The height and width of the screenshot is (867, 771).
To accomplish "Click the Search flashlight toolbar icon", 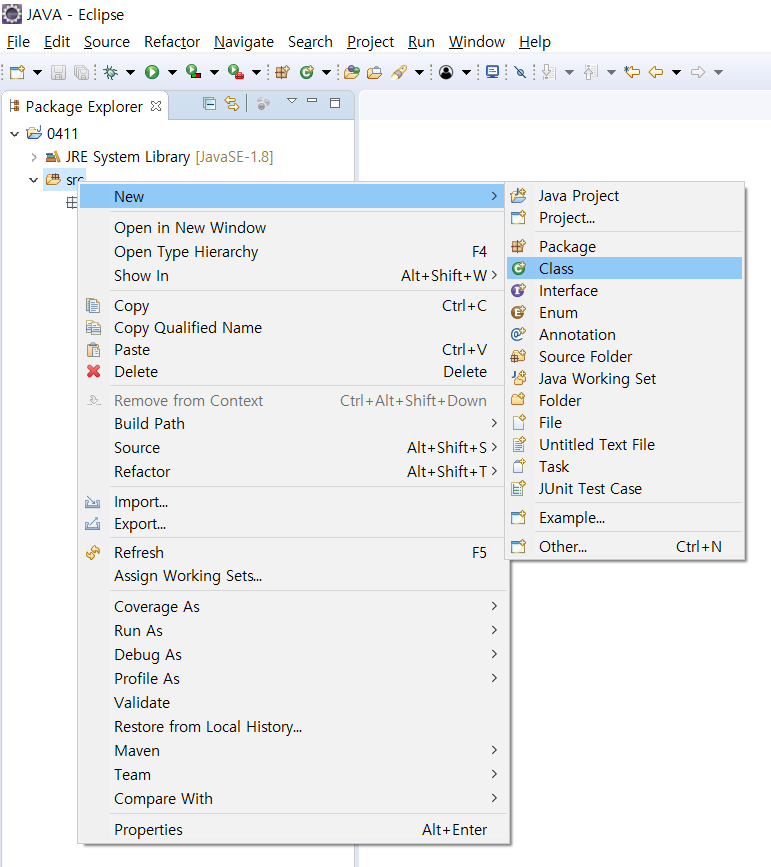I will click(x=399, y=72).
